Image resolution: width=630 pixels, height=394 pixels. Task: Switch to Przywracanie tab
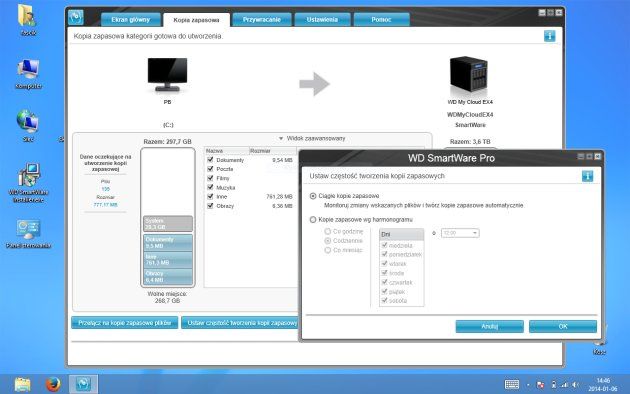pos(262,19)
